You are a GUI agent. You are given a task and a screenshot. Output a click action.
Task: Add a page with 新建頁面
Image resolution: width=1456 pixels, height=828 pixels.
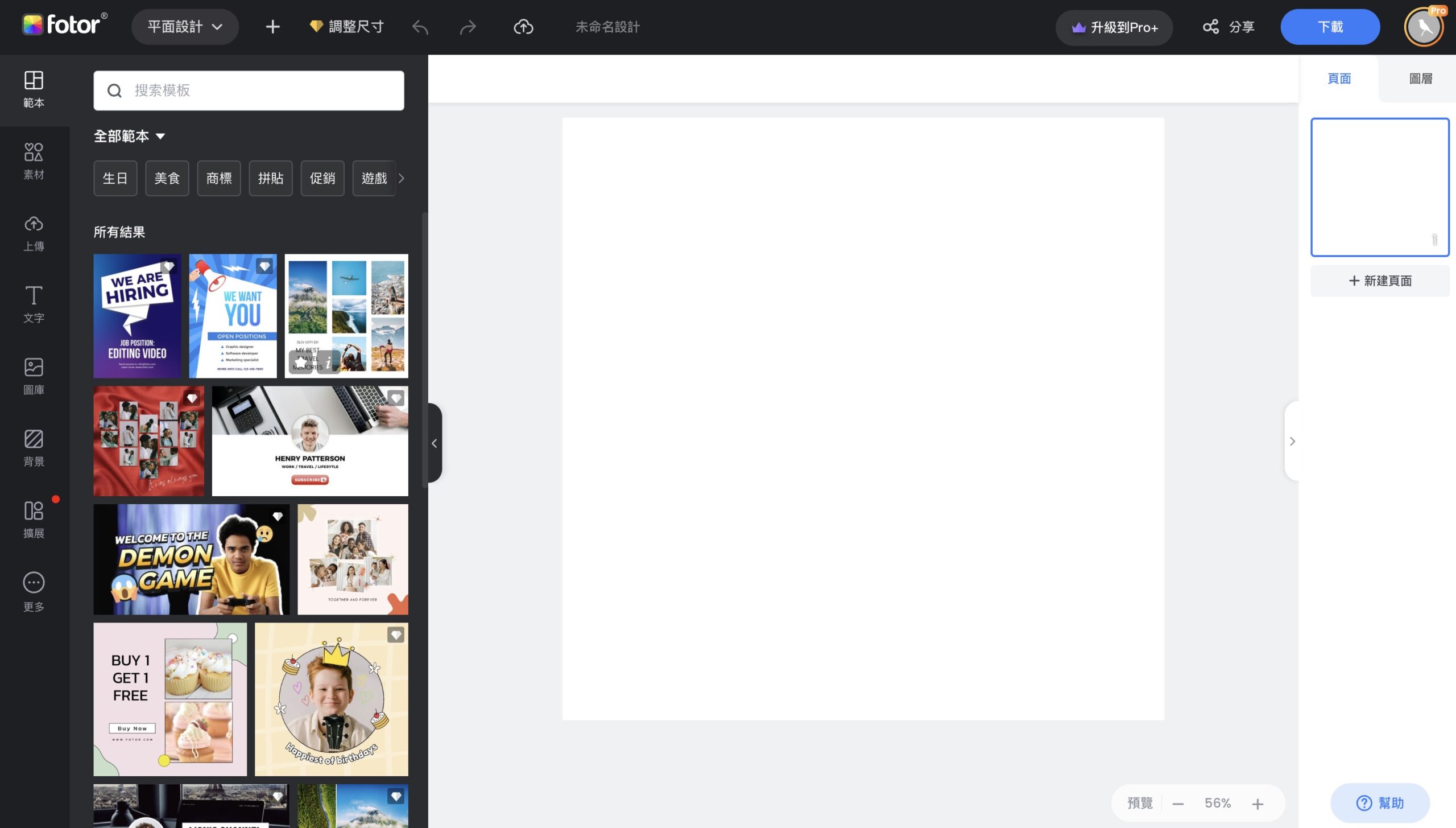pyautogui.click(x=1380, y=281)
